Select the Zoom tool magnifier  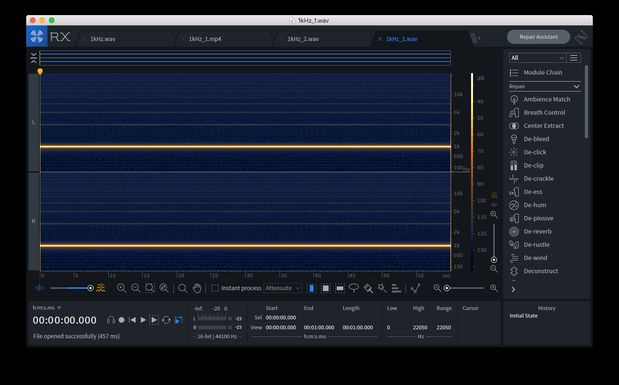pos(182,288)
